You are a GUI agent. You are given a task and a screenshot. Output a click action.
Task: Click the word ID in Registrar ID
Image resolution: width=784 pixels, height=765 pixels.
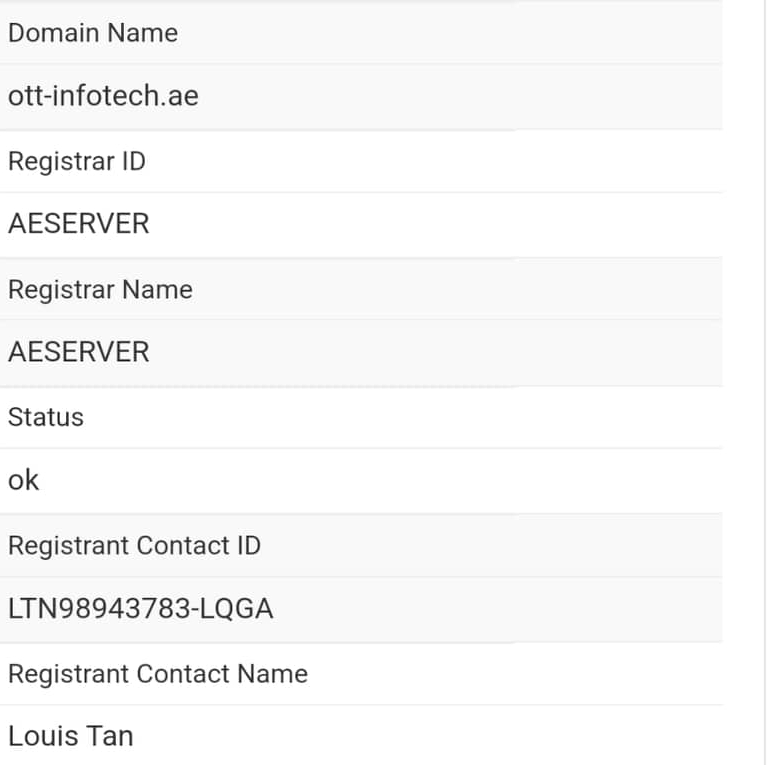133,161
